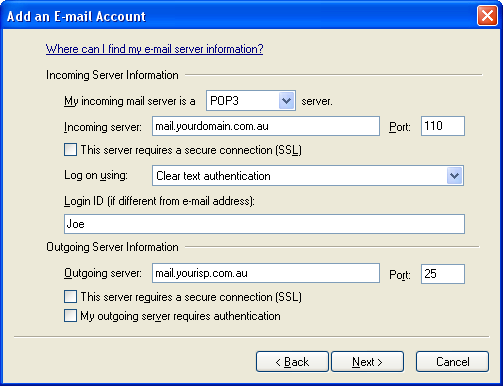Viewport: 503px width, 386px height.
Task: Open the Clear text authentication dropdown arrow
Action: coord(454,176)
